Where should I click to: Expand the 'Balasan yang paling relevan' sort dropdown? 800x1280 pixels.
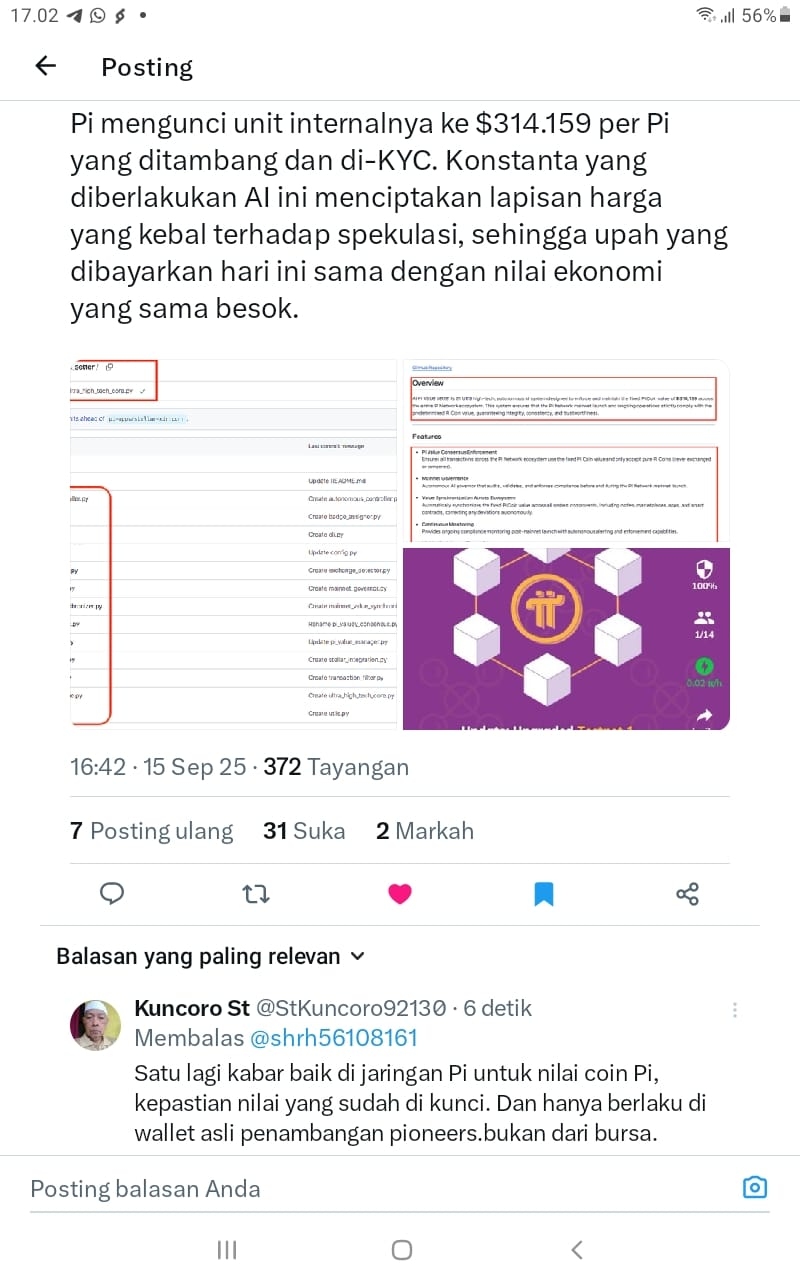211,956
